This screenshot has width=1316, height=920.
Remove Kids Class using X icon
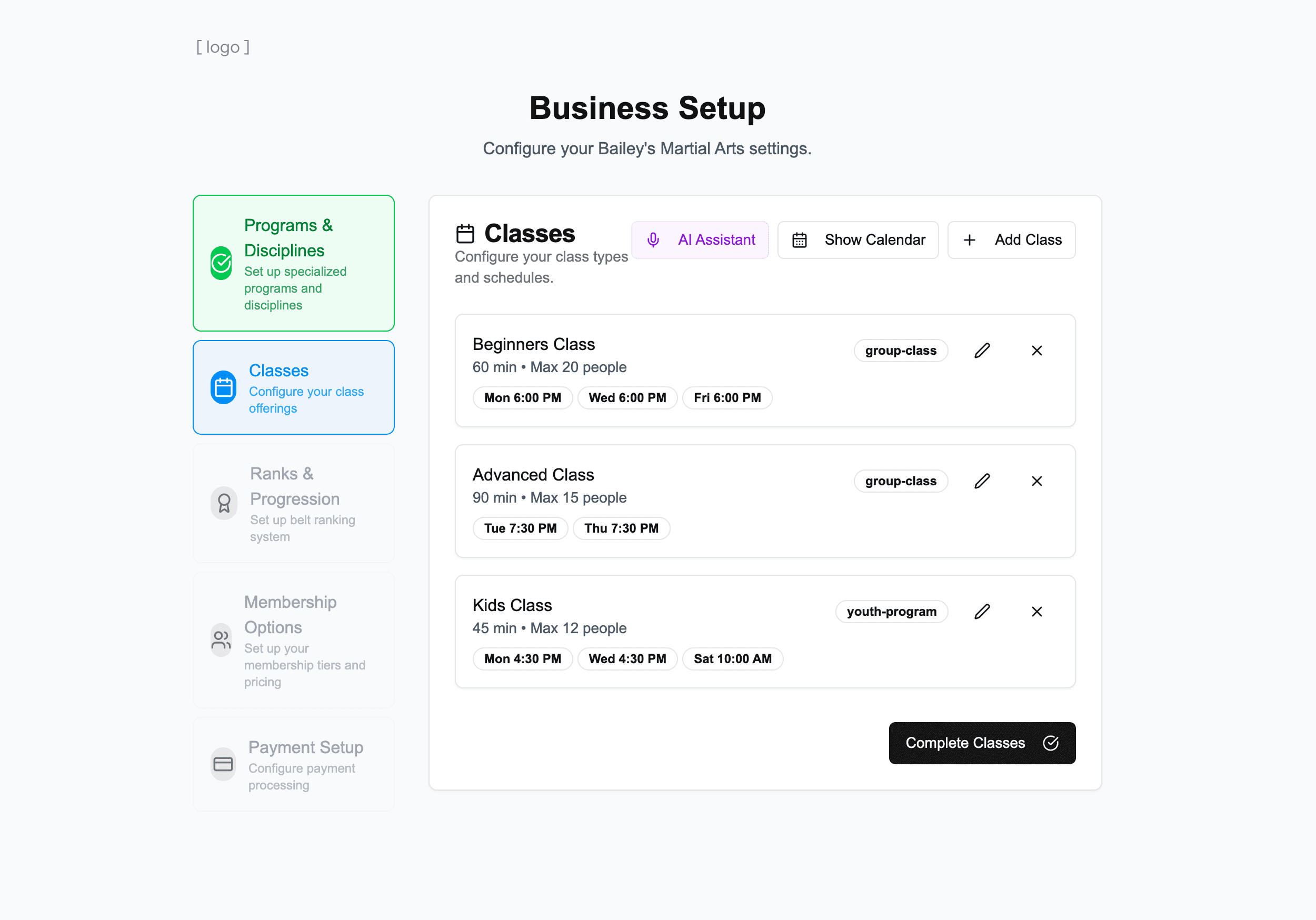pos(1036,612)
